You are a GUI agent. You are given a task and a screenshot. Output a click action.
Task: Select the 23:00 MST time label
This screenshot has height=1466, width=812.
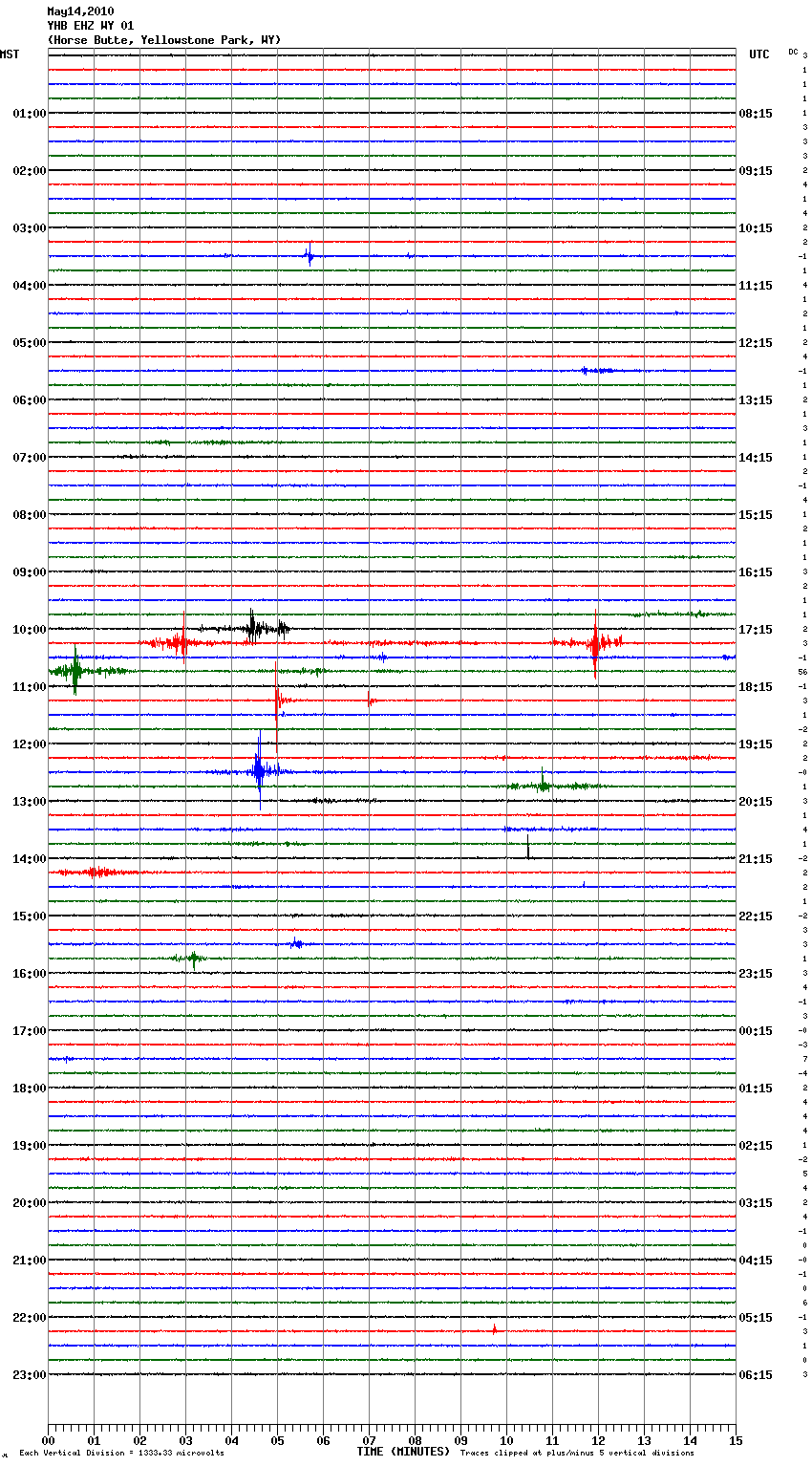[29, 1375]
